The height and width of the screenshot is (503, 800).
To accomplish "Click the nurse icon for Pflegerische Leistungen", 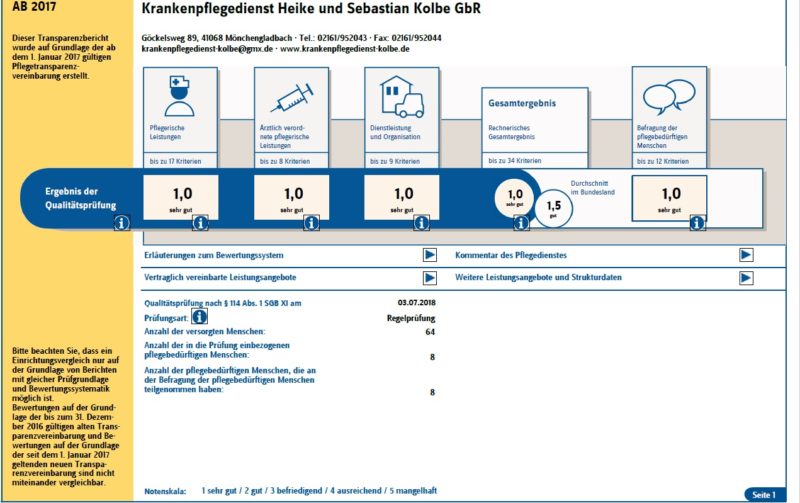I will coord(180,96).
